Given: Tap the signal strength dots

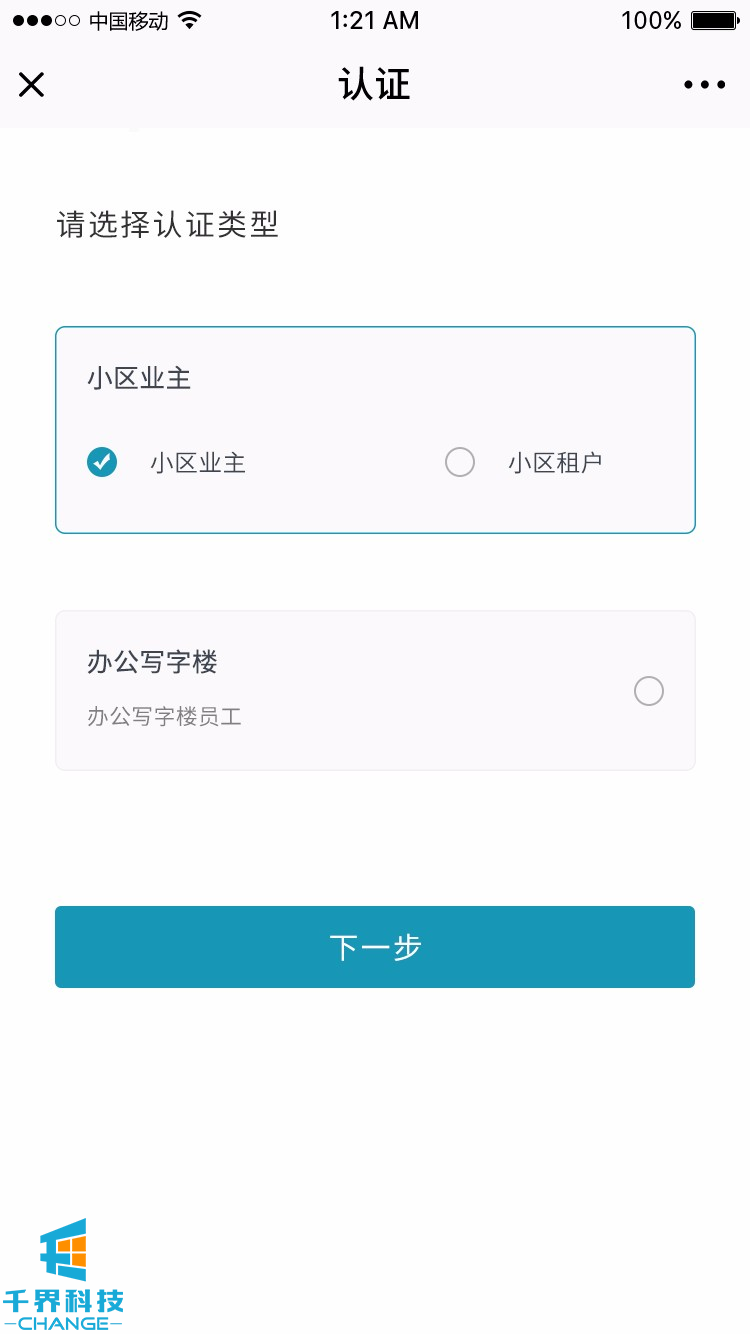Looking at the screenshot, I should click(x=45, y=21).
